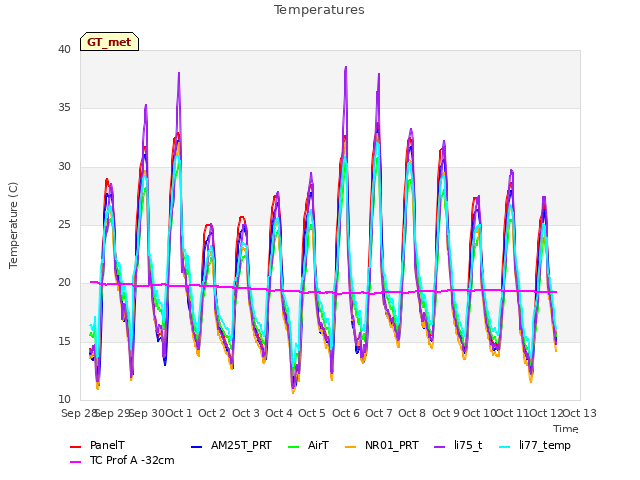This screenshot has width=640, height=480.
Task: Toggle the li77_temp legend entry
Action: click(x=535, y=445)
